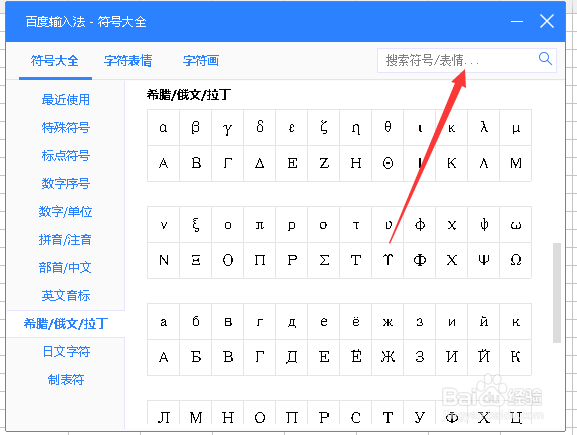Close the symbol window
Screen dimensions: 577x435
click(547, 21)
